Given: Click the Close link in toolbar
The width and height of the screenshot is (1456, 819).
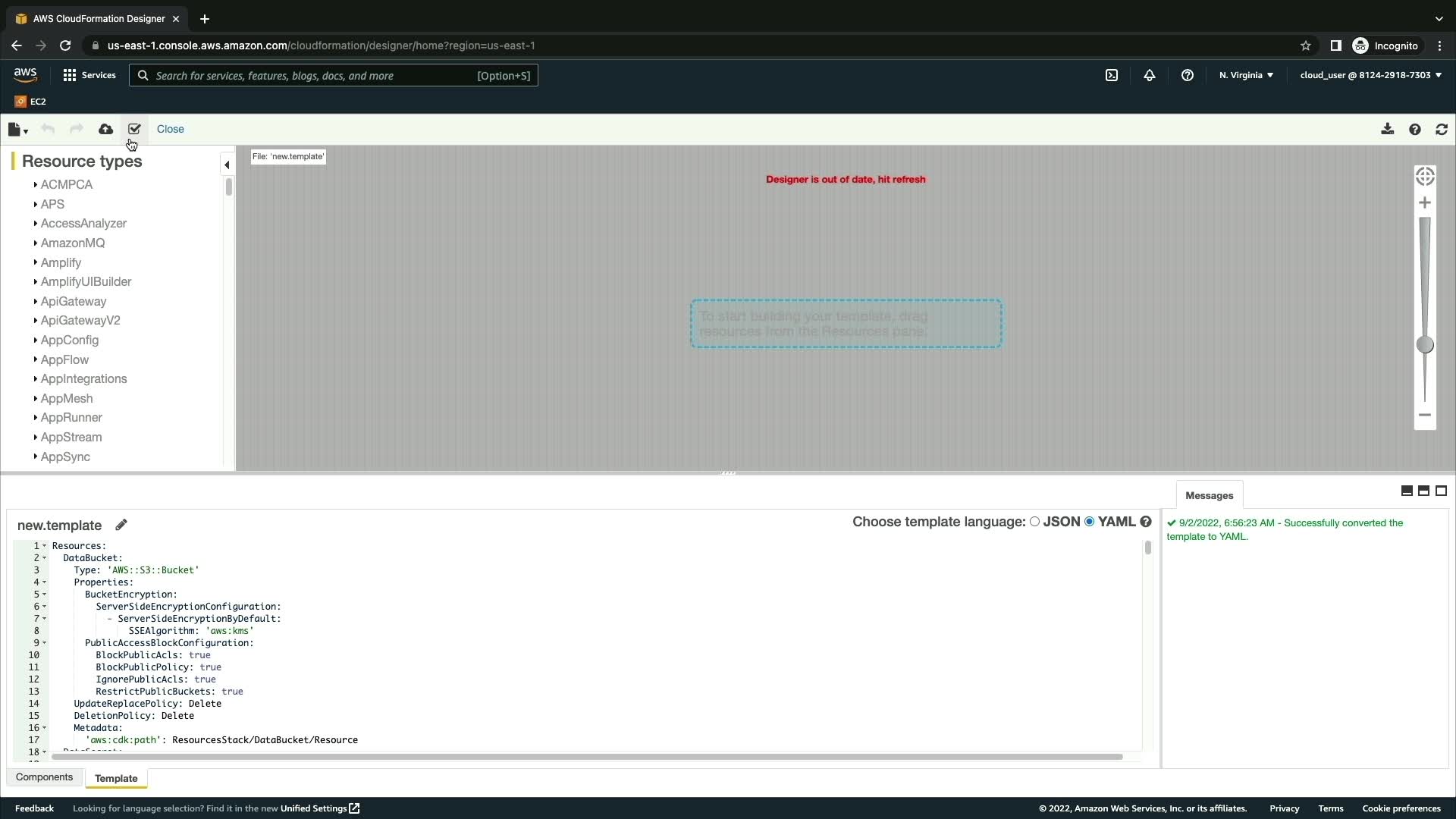Looking at the screenshot, I should coord(170,129).
